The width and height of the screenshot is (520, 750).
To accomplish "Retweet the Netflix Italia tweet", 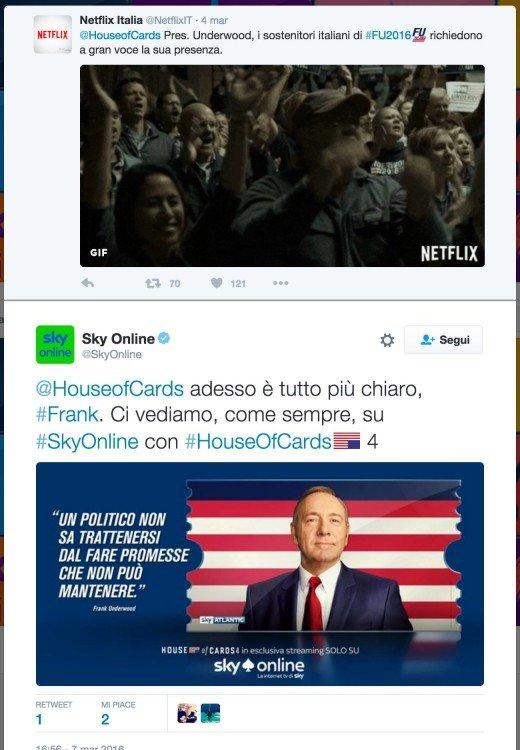I will (x=153, y=283).
